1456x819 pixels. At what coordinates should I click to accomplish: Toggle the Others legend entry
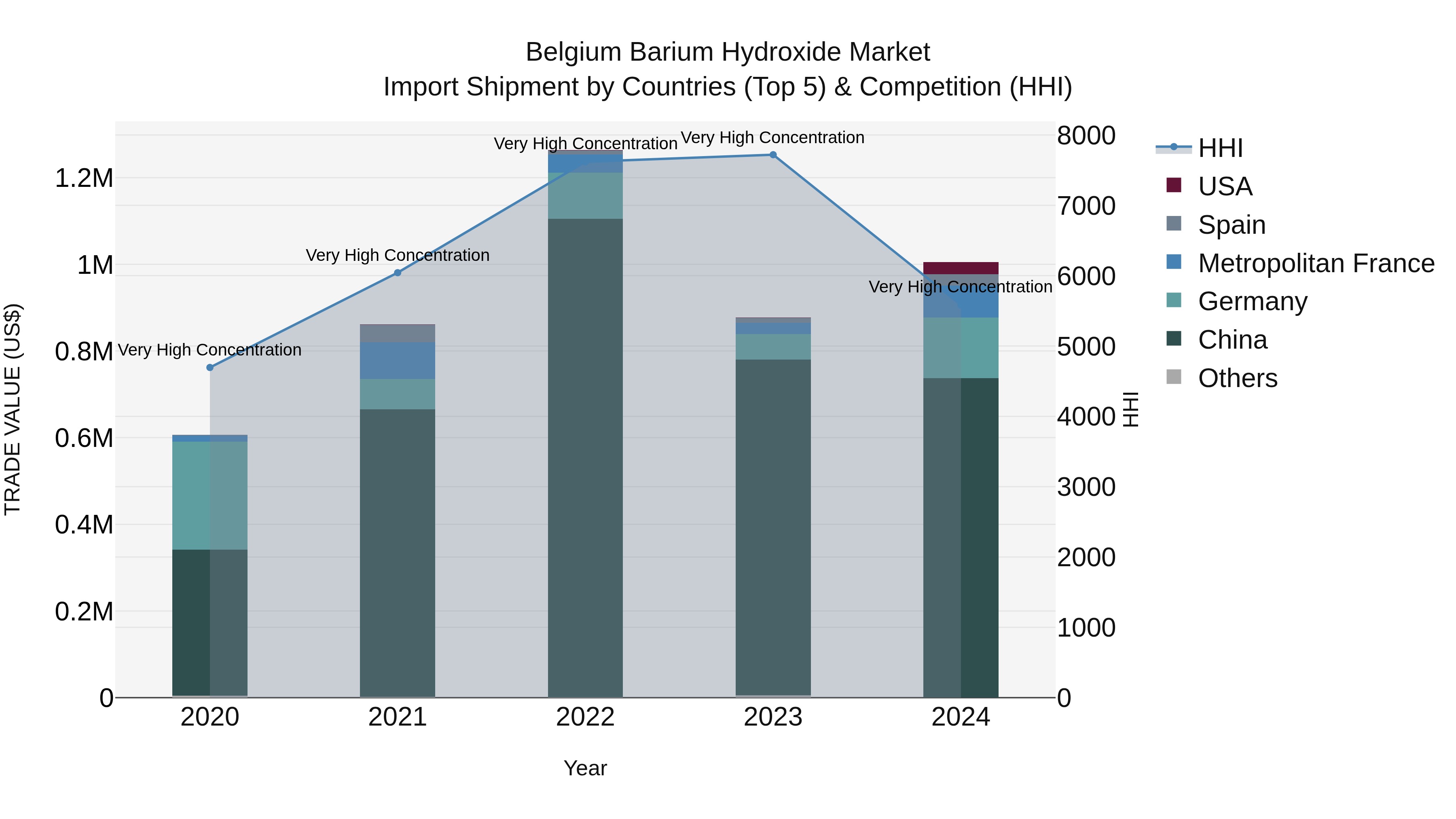tap(1221, 378)
